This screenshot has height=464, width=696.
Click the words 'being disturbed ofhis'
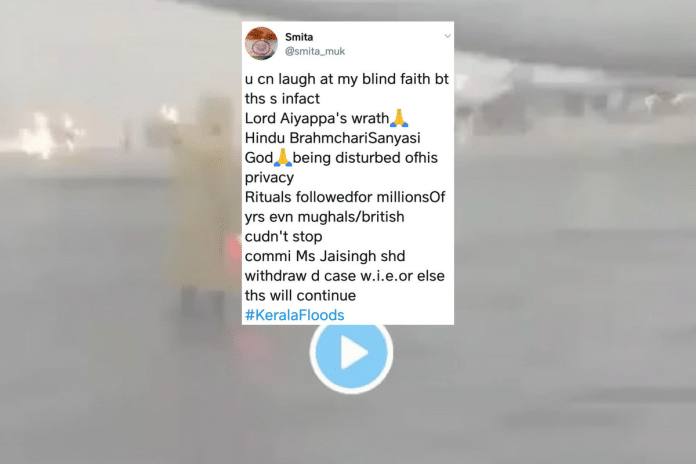point(365,158)
